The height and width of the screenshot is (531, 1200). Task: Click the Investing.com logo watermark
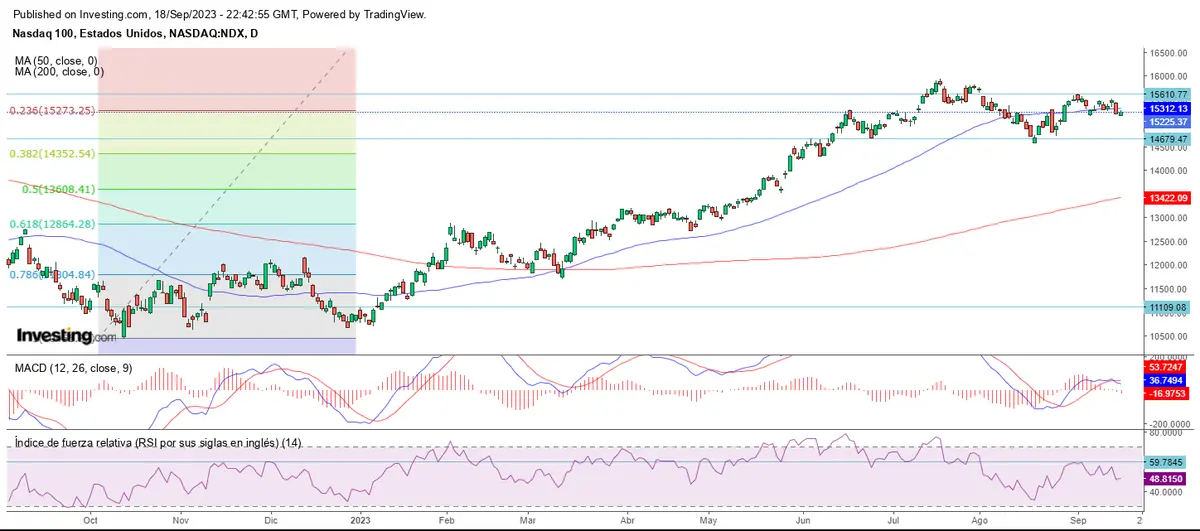pos(66,337)
